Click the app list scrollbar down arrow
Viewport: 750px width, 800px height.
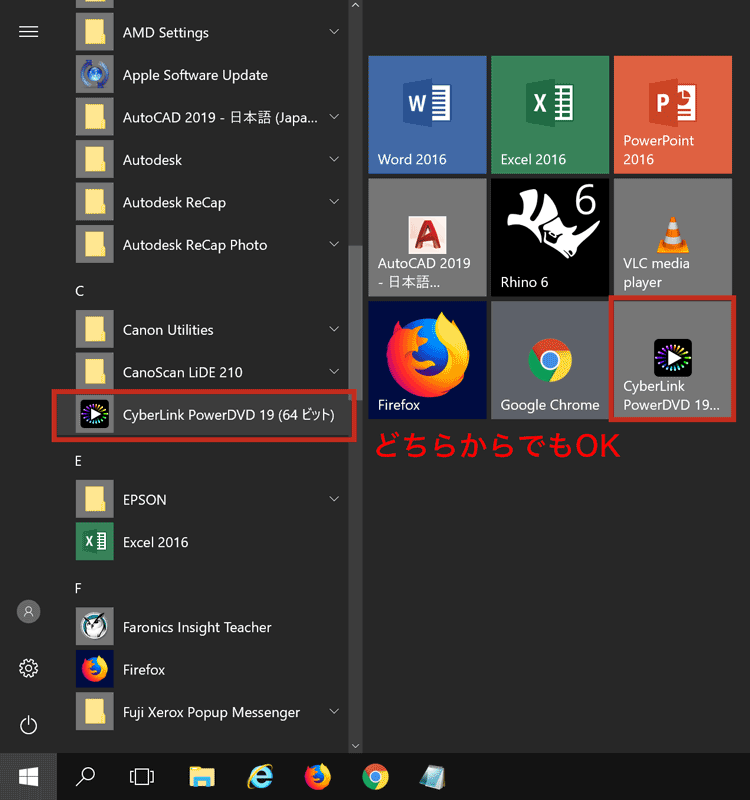[354, 744]
